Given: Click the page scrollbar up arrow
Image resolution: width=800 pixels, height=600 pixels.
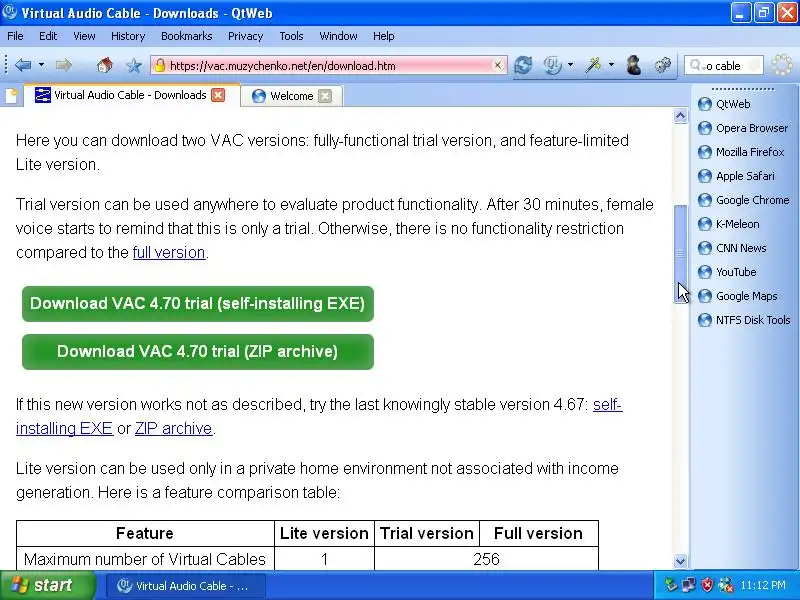Looking at the screenshot, I should (x=680, y=116).
